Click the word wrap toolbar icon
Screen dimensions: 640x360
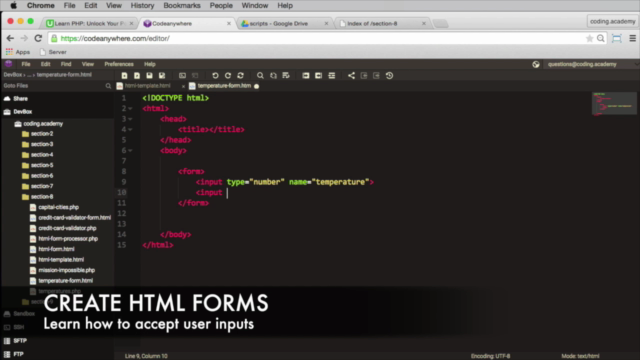tap(286, 76)
